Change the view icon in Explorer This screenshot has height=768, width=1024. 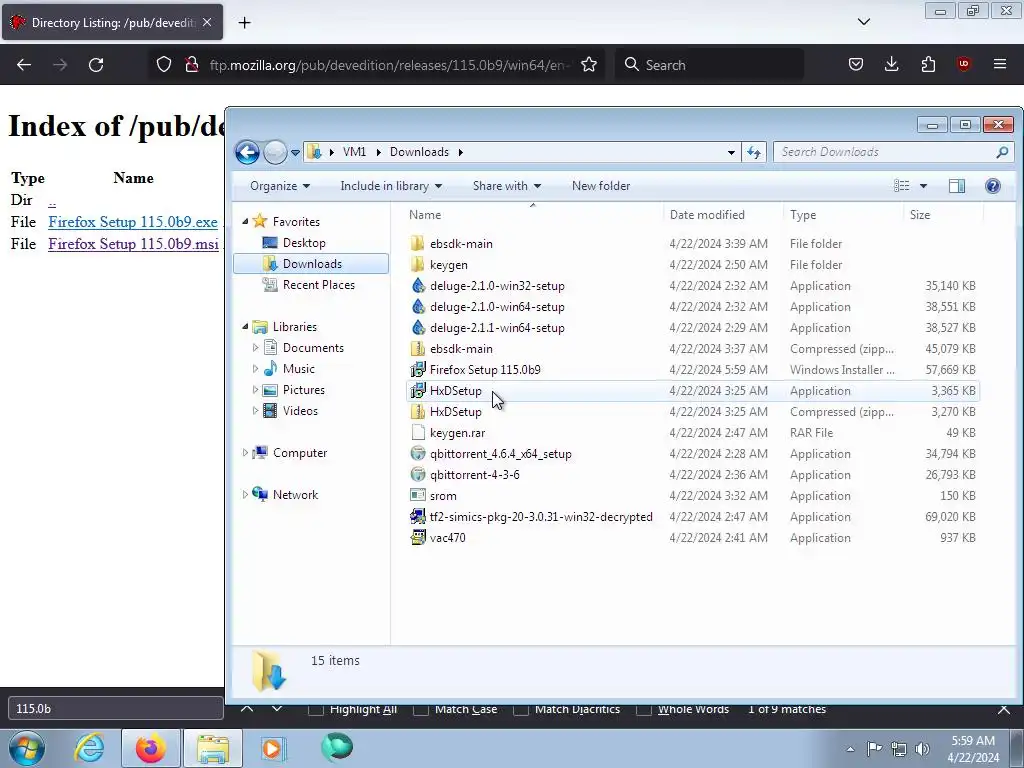click(x=902, y=186)
